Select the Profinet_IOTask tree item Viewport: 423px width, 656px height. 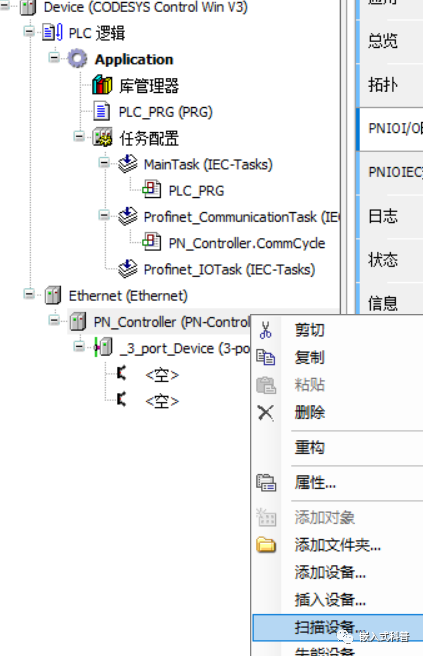(229, 269)
